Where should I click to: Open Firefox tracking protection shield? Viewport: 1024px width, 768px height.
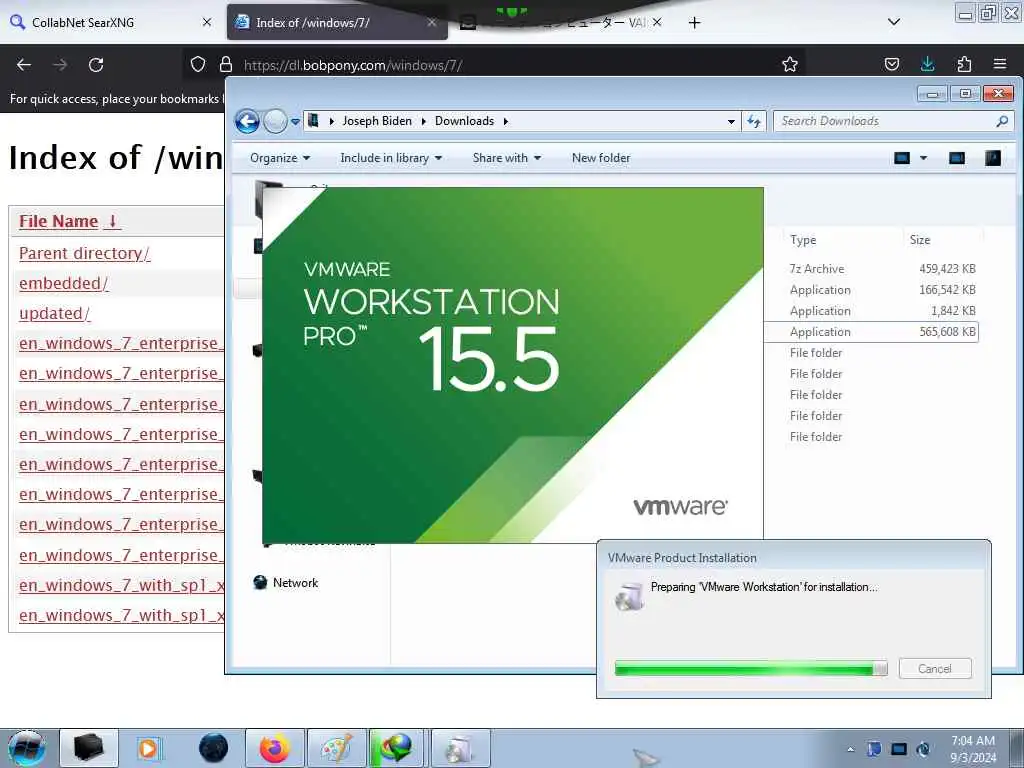click(198, 64)
